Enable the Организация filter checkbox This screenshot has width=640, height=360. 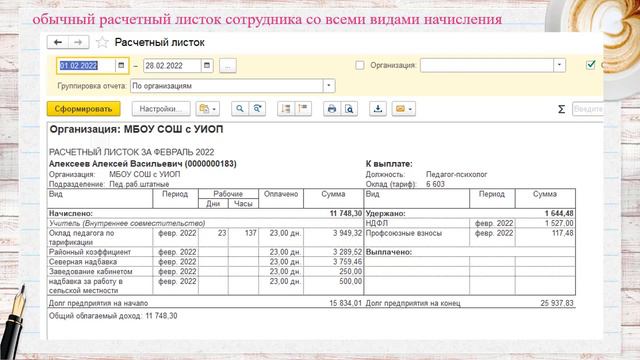[x=360, y=65]
